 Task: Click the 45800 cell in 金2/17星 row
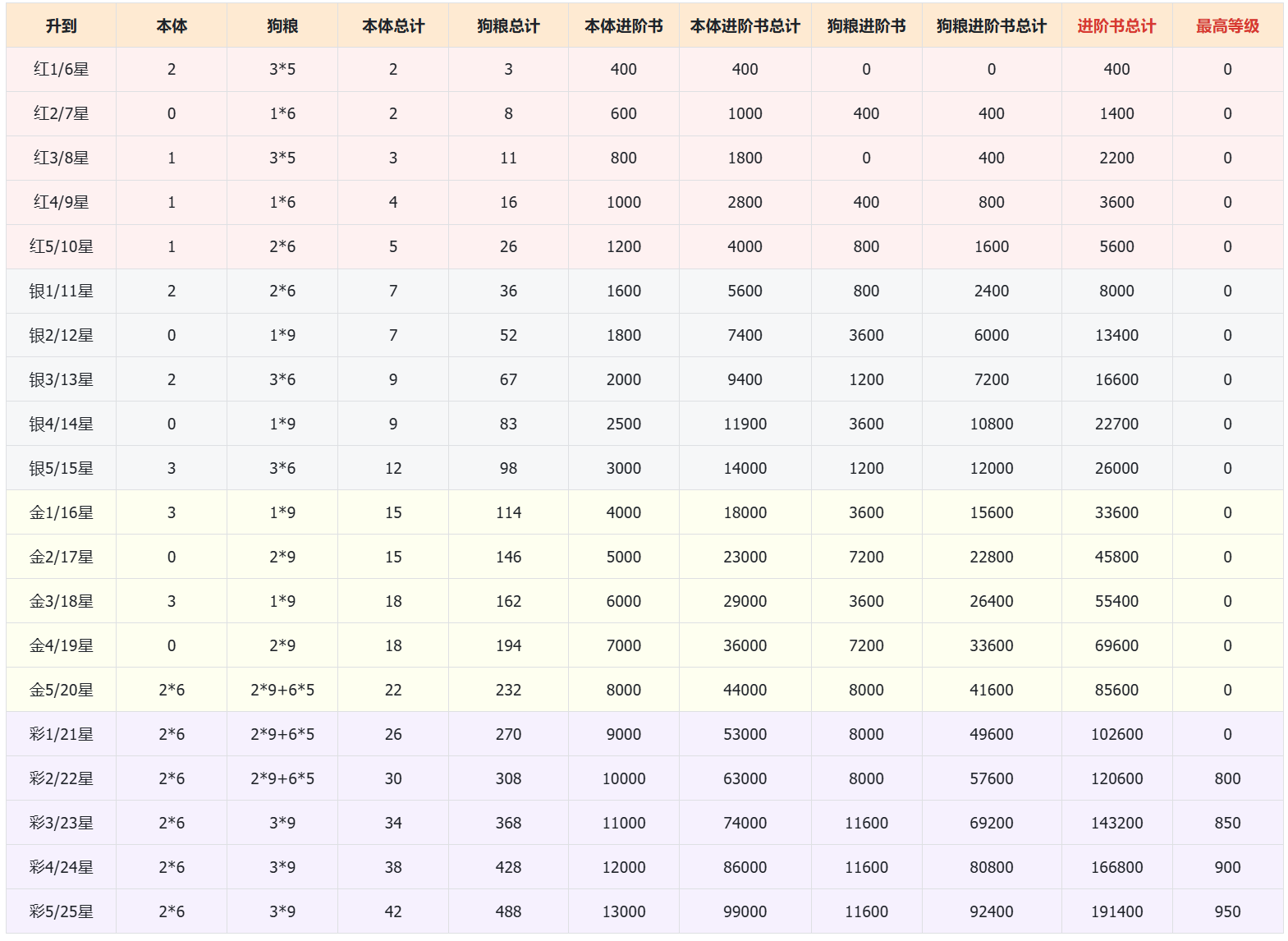pyautogui.click(x=1116, y=558)
